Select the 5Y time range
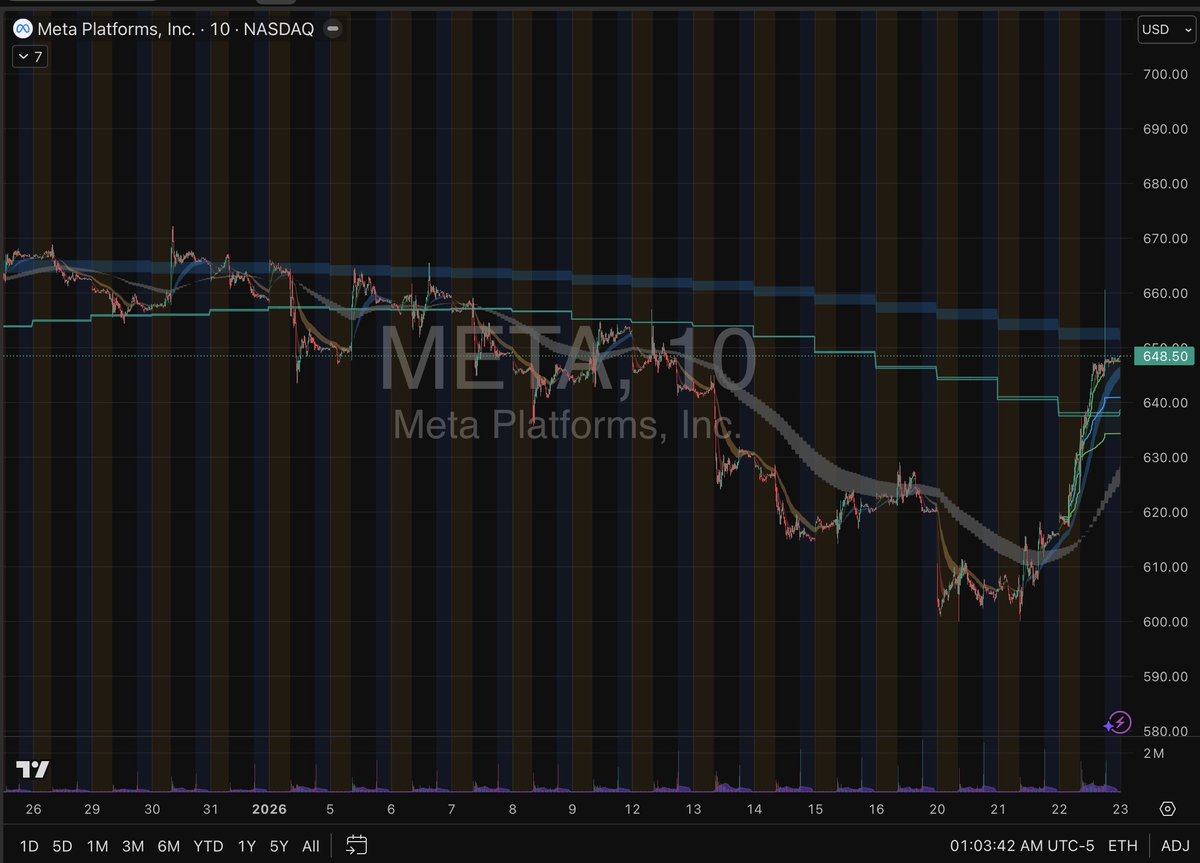Image resolution: width=1200 pixels, height=863 pixels. 278,846
